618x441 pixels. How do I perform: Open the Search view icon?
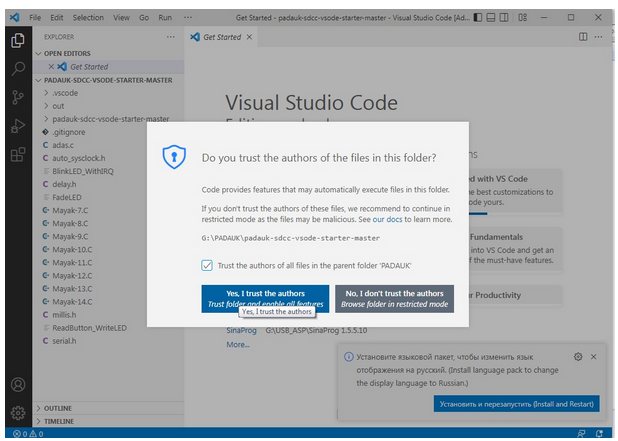pyautogui.click(x=17, y=69)
